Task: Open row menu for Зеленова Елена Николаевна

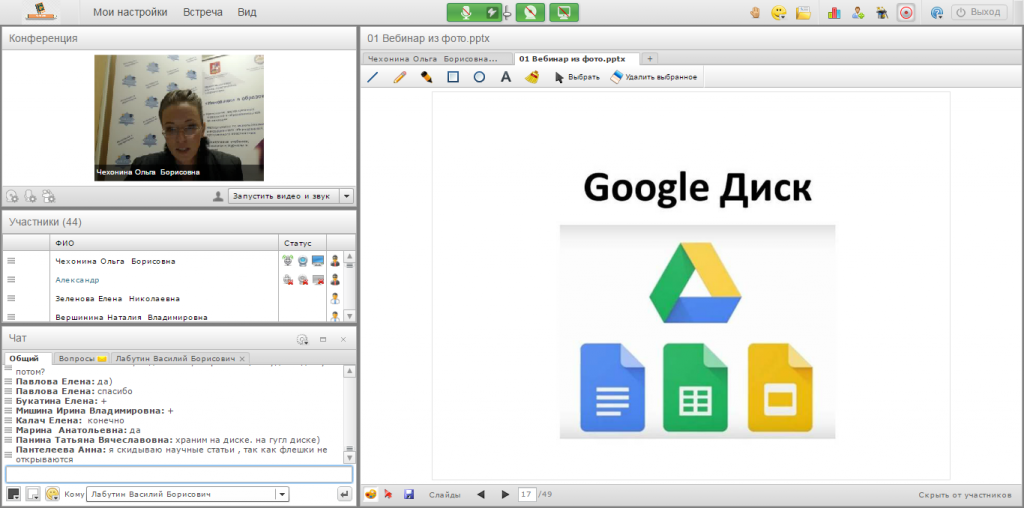Action: click(x=10, y=298)
